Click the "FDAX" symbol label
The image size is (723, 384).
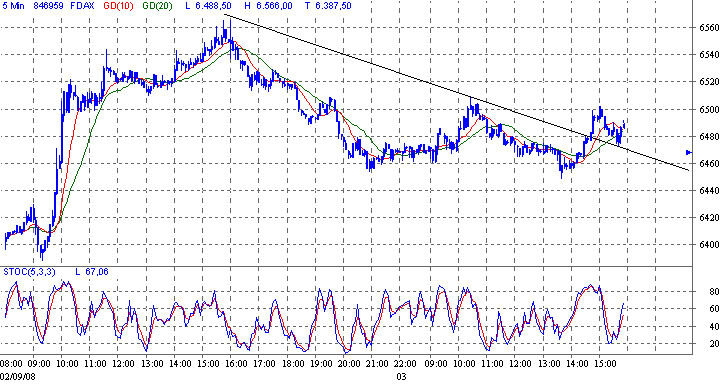click(x=83, y=6)
